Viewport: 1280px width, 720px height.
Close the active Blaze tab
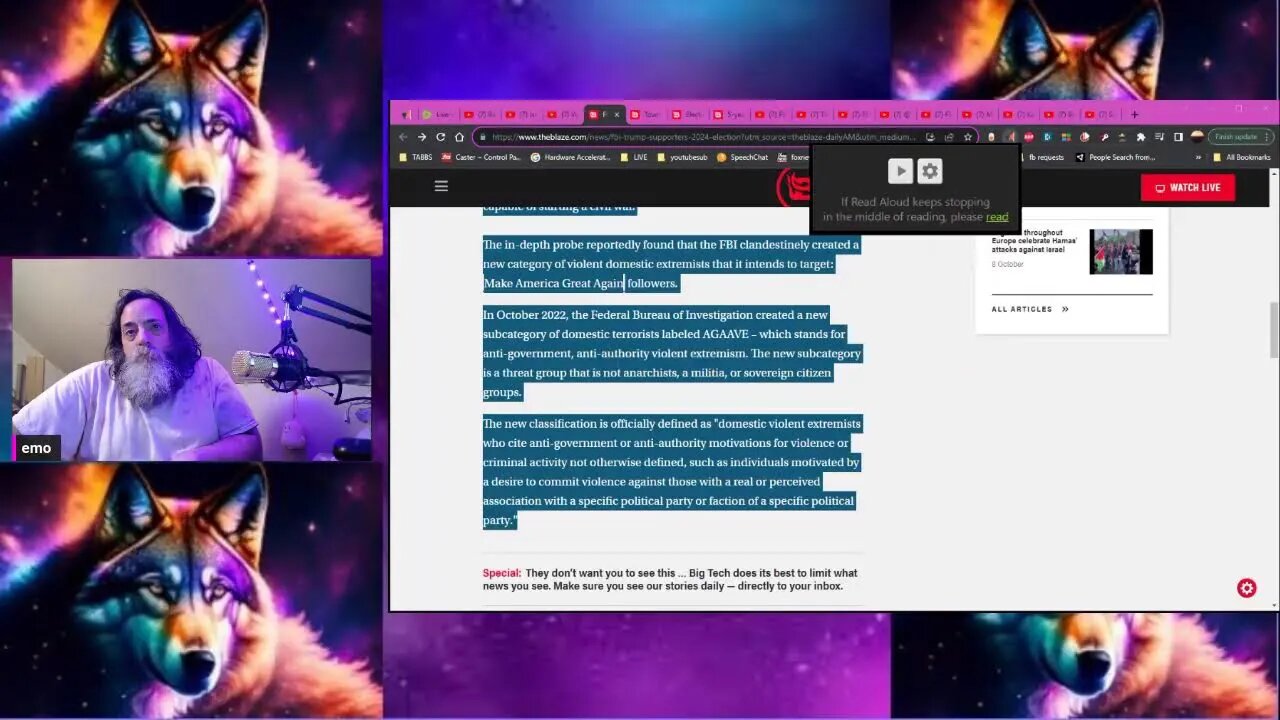(617, 114)
